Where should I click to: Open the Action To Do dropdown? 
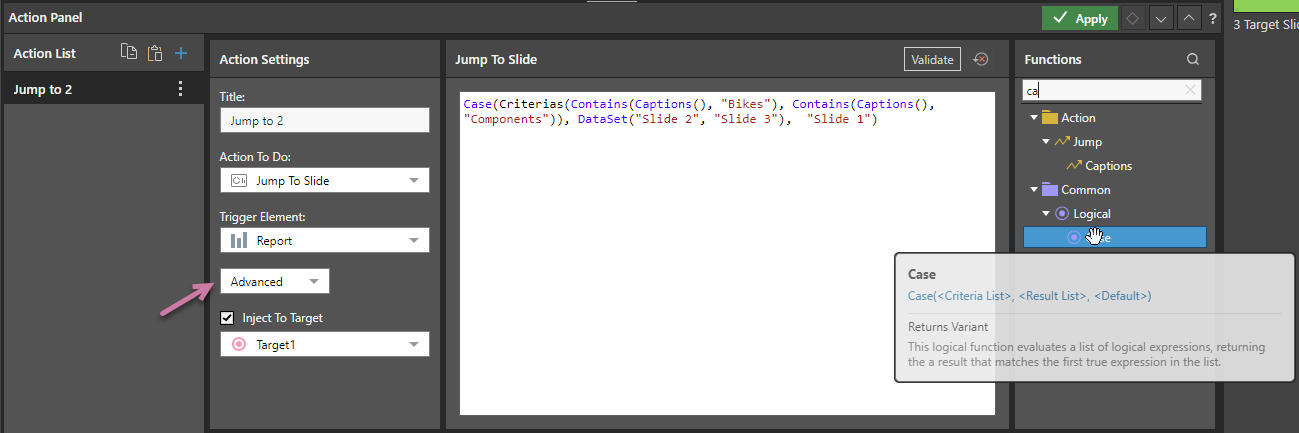point(324,181)
